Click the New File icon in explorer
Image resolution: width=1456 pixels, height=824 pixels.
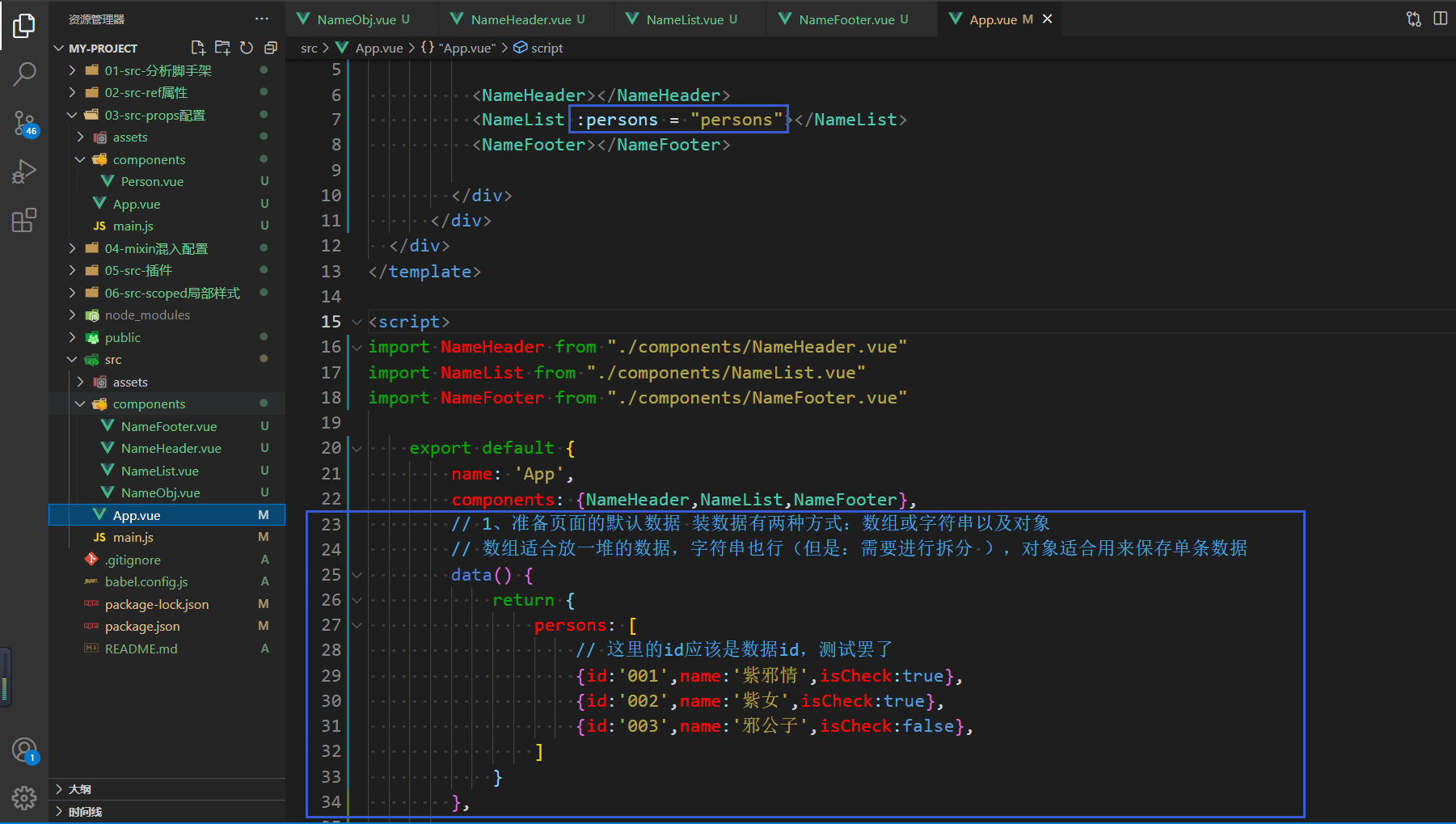point(198,48)
